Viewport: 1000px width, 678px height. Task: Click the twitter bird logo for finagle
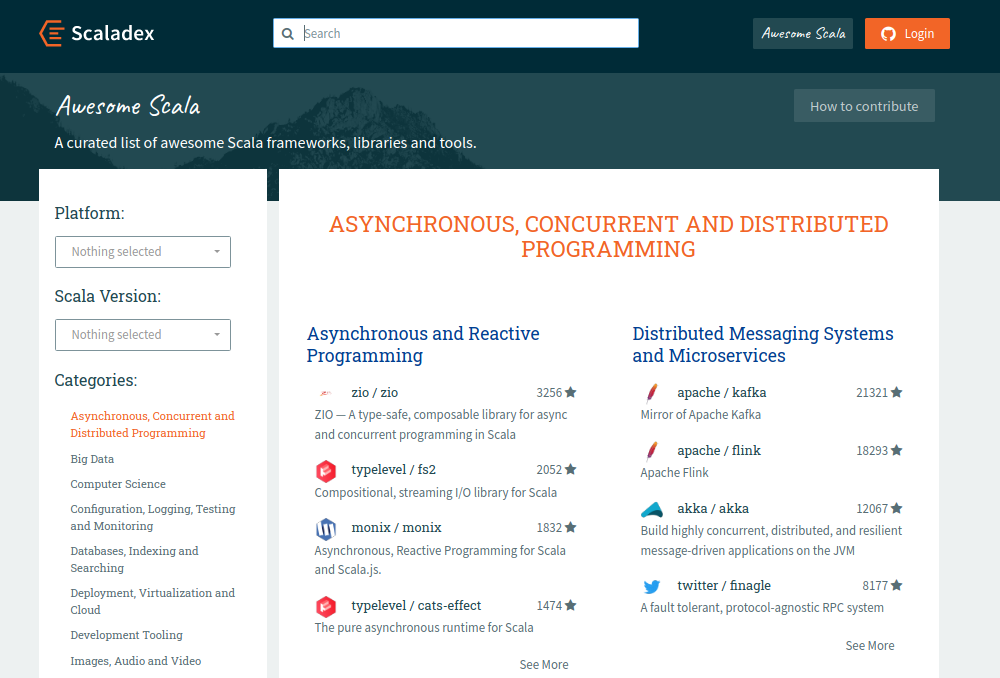pos(652,586)
